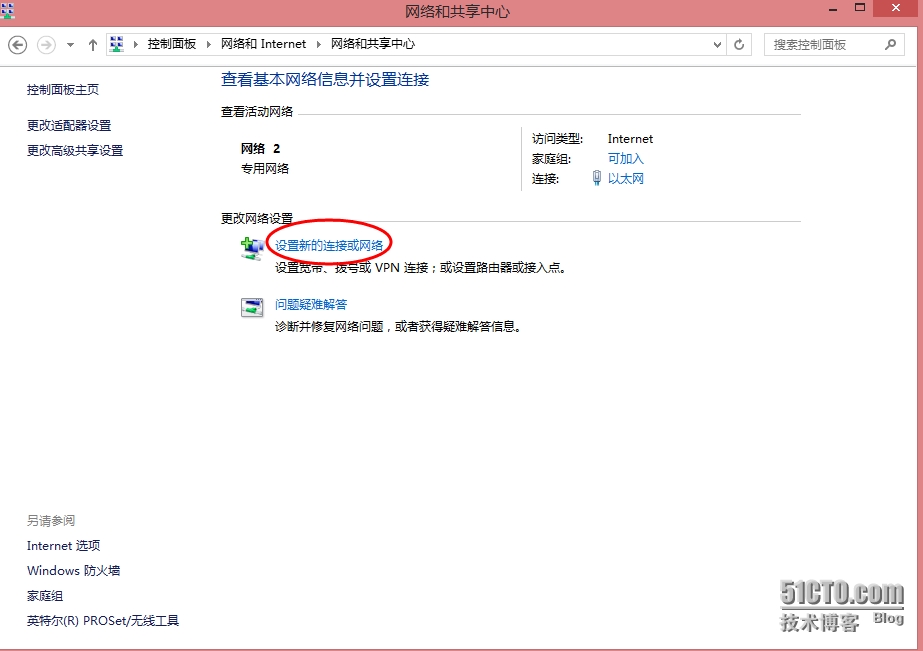The width and height of the screenshot is (923, 651).
Task: Click the search magnifier icon
Action: point(890,45)
